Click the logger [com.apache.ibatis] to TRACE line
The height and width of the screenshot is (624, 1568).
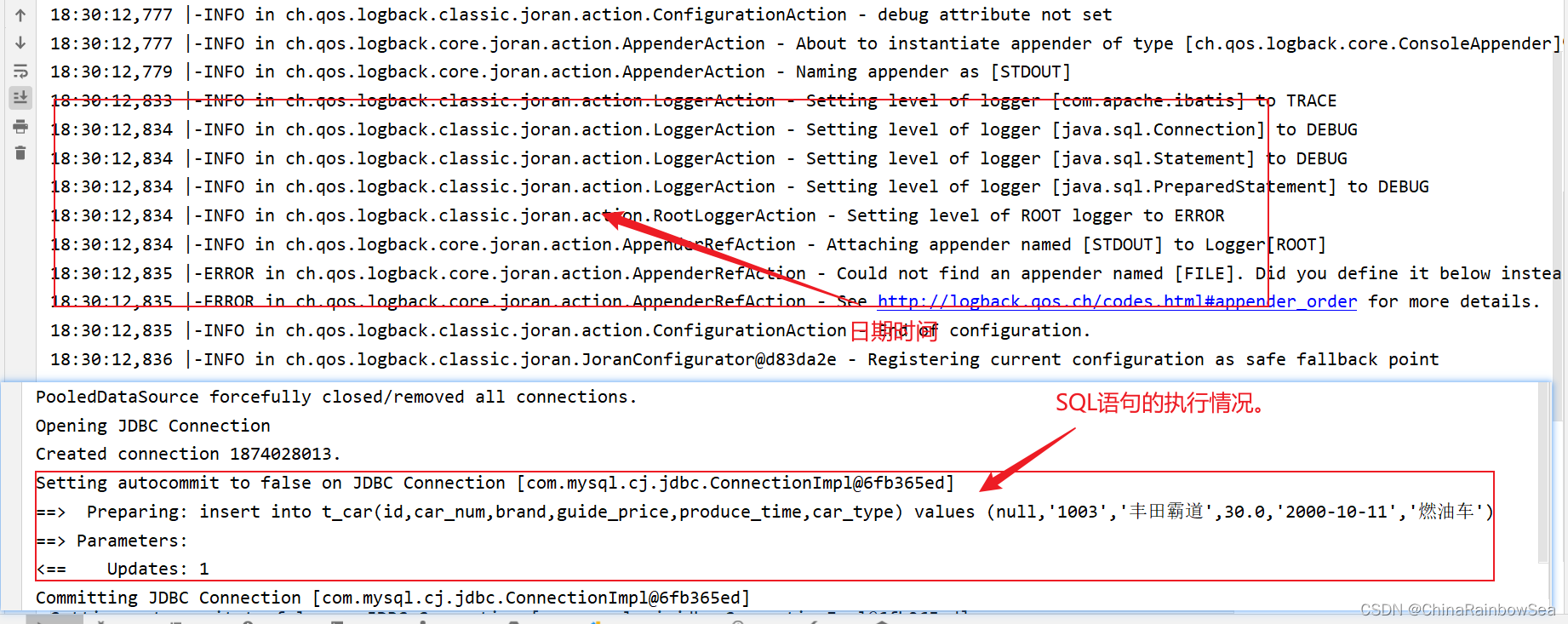pos(694,100)
